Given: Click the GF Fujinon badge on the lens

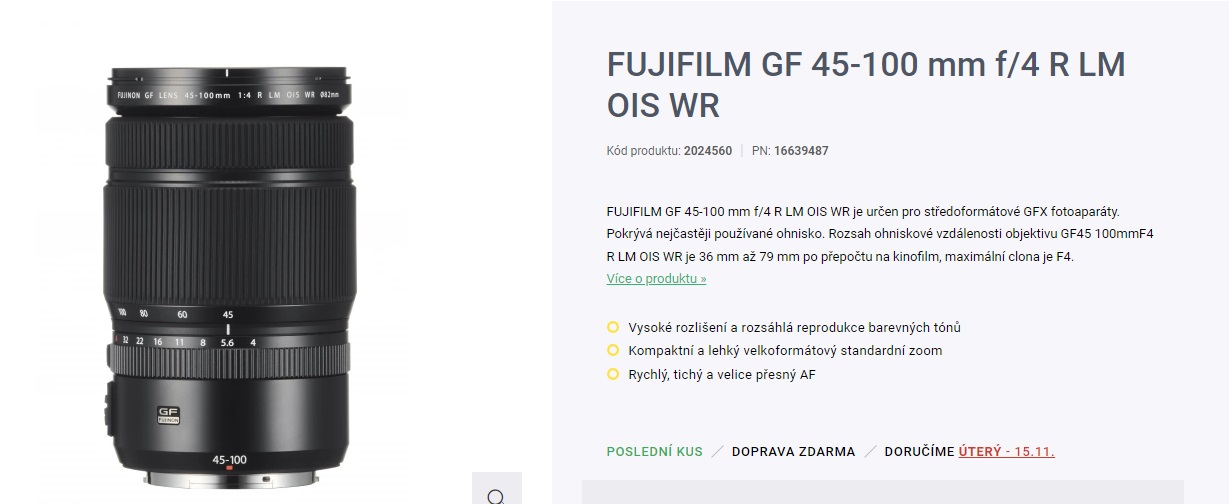Looking at the screenshot, I should click(167, 415).
